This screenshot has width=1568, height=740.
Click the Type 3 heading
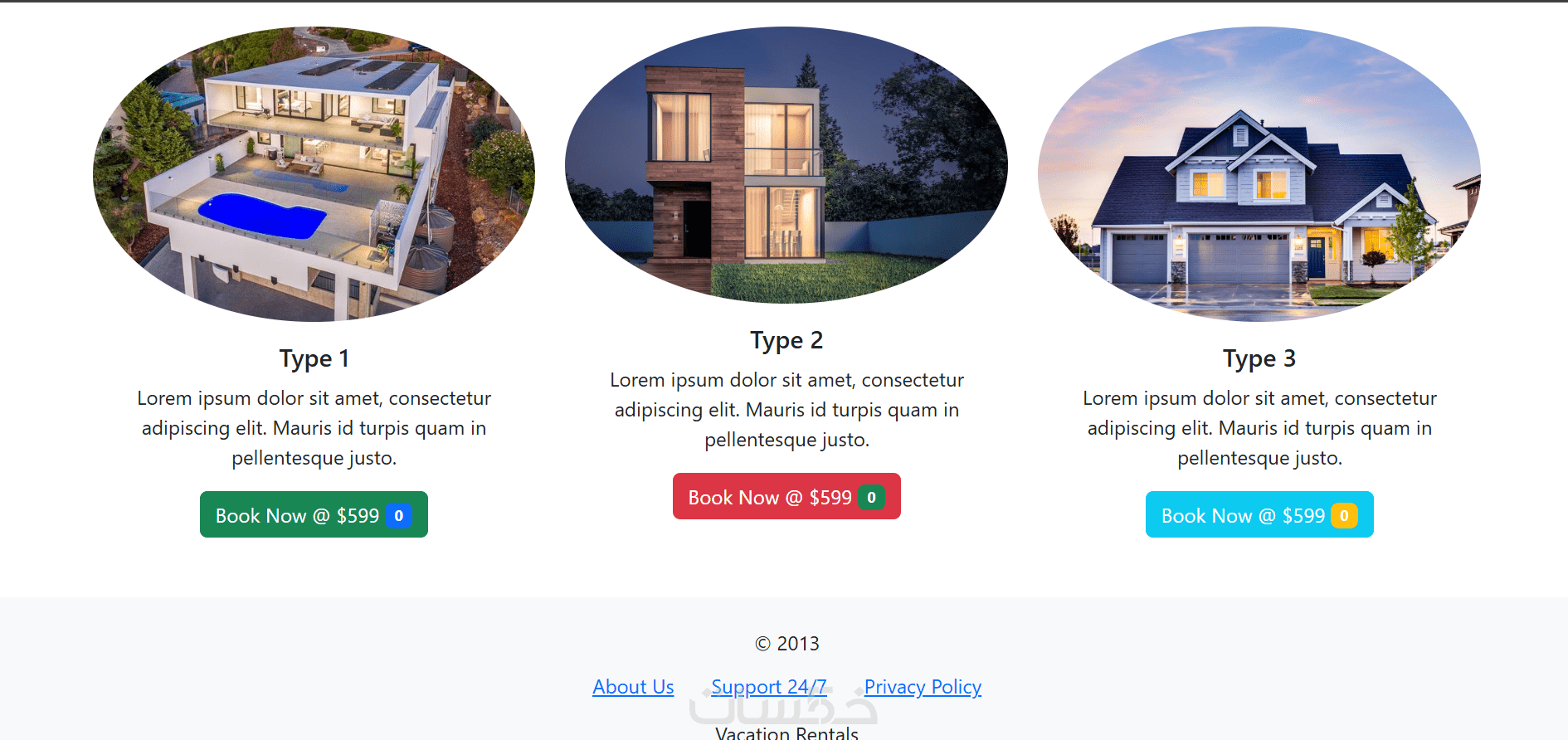coord(1259,358)
